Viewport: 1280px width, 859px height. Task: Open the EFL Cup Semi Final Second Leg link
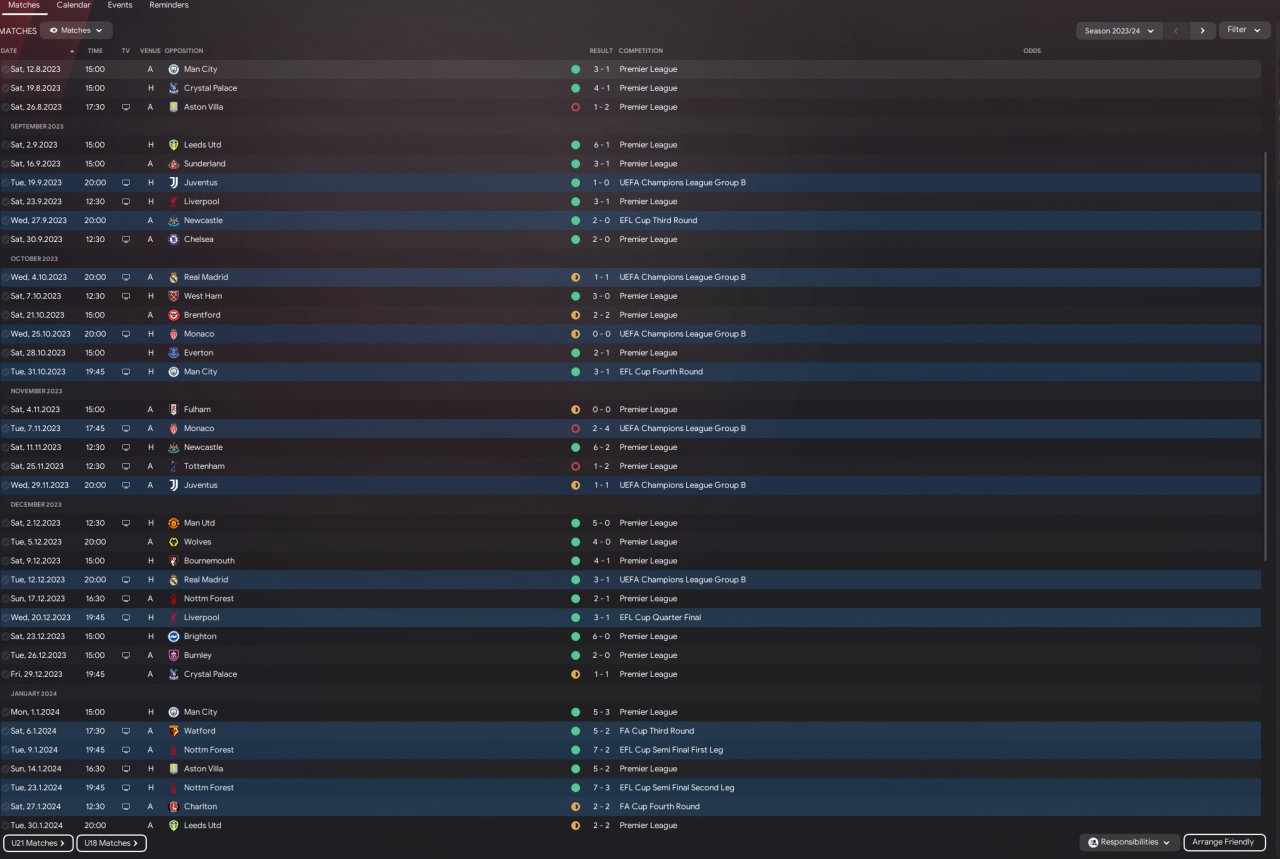coord(677,788)
